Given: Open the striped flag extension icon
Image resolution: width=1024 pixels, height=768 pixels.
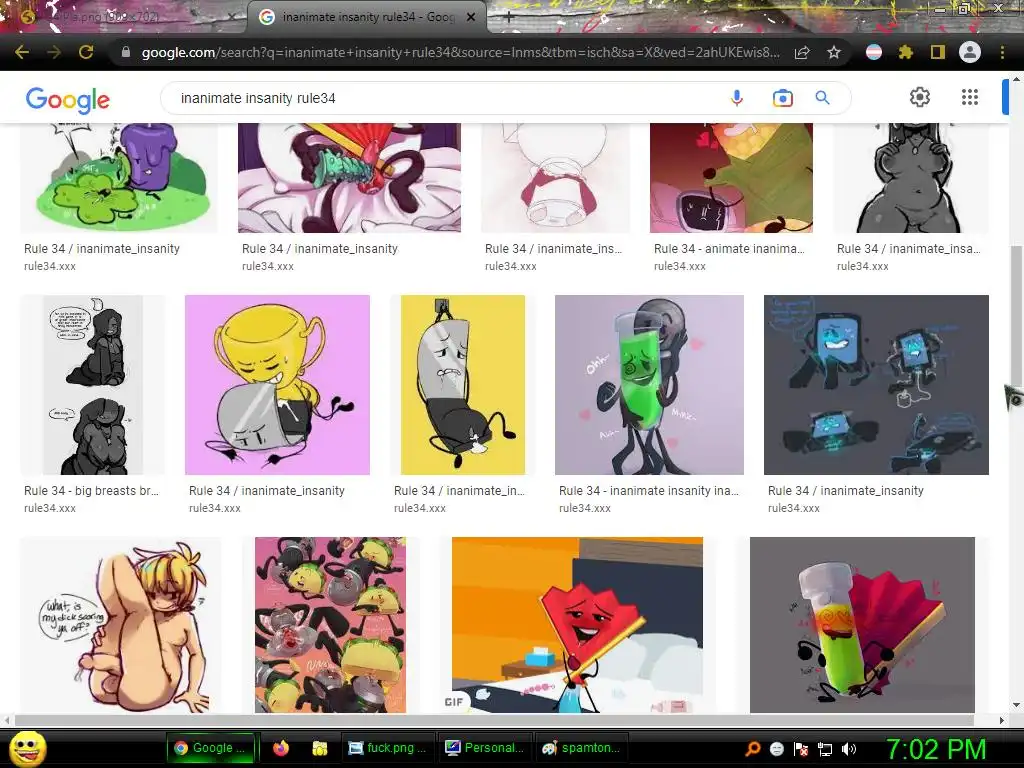Looking at the screenshot, I should (x=874, y=52).
